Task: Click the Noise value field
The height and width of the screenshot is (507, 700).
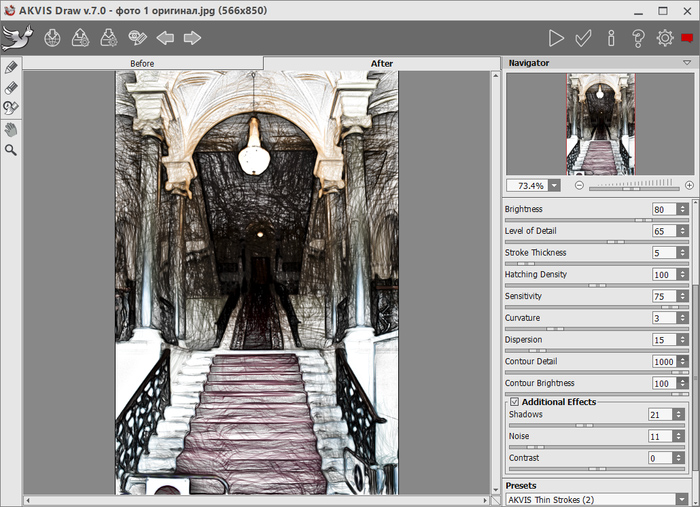Action: tap(660, 436)
